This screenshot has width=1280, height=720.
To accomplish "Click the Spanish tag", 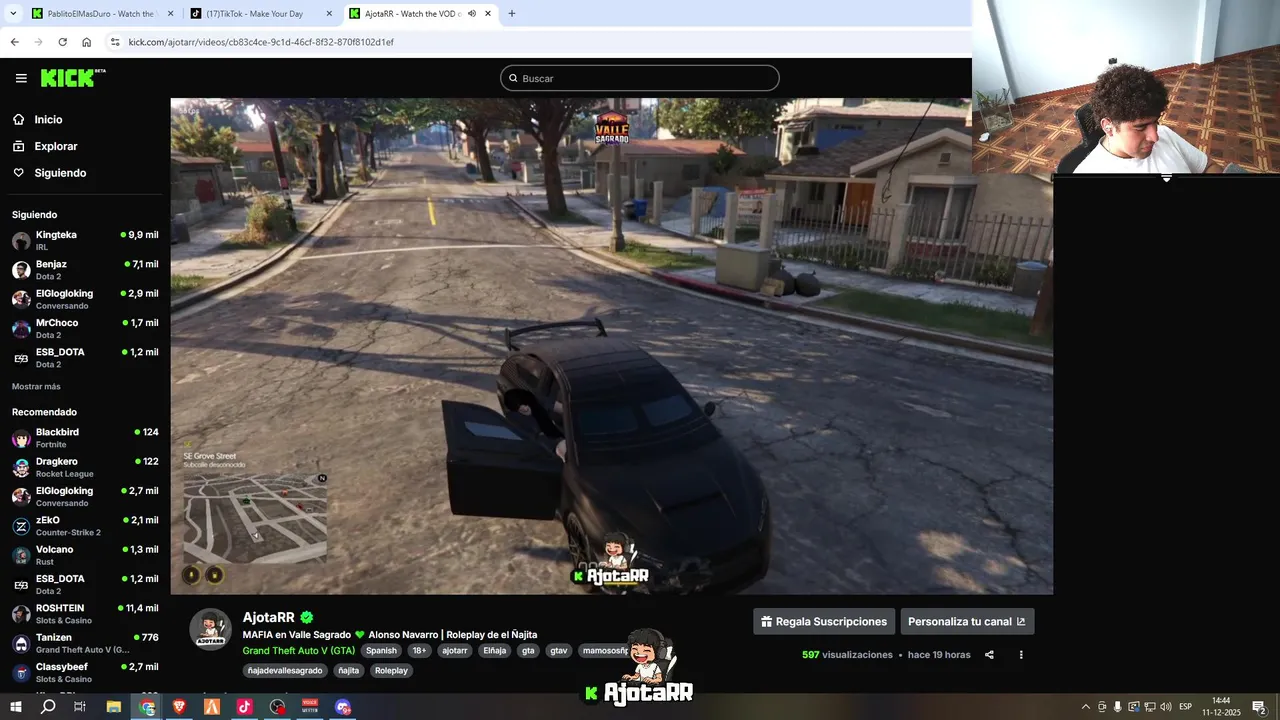I will point(381,651).
